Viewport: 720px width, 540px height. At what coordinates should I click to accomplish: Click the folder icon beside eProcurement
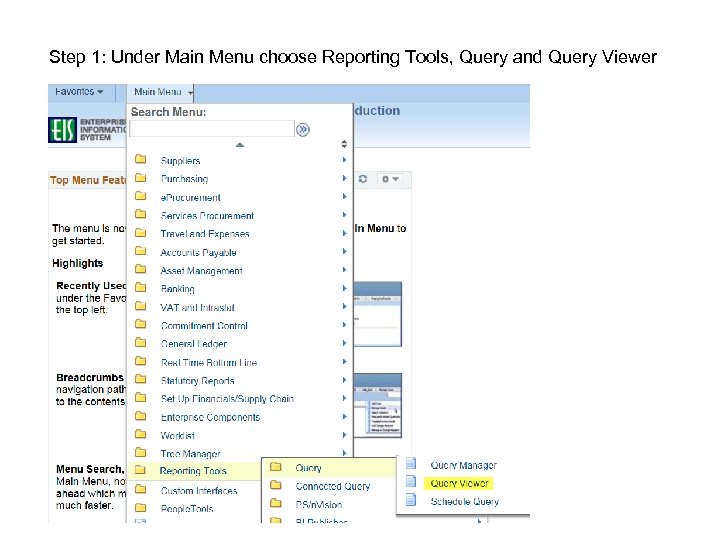(x=141, y=196)
